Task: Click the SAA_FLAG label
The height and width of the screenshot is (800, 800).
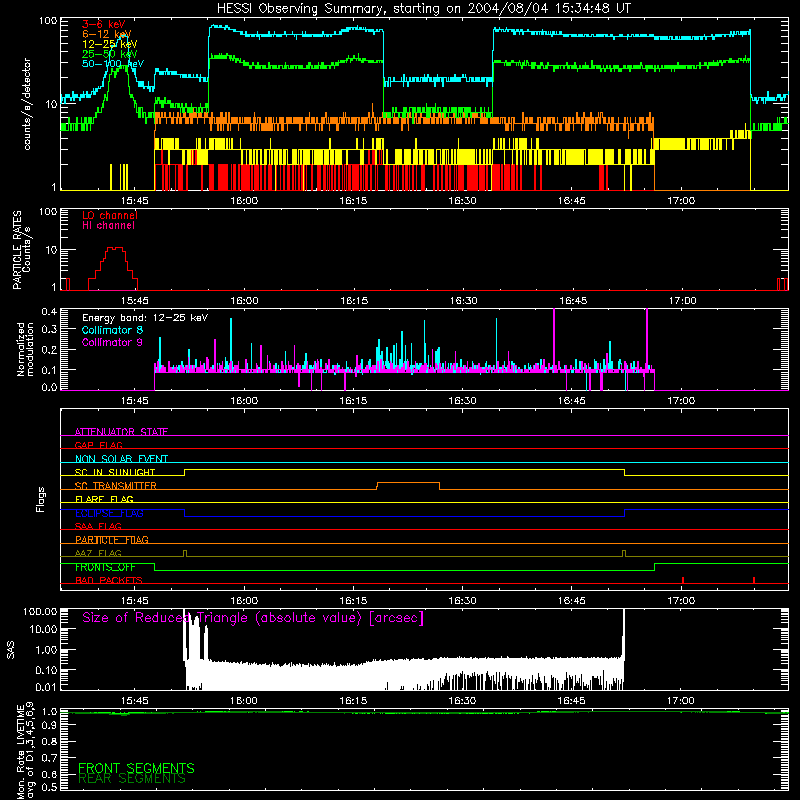Action: [x=98, y=526]
